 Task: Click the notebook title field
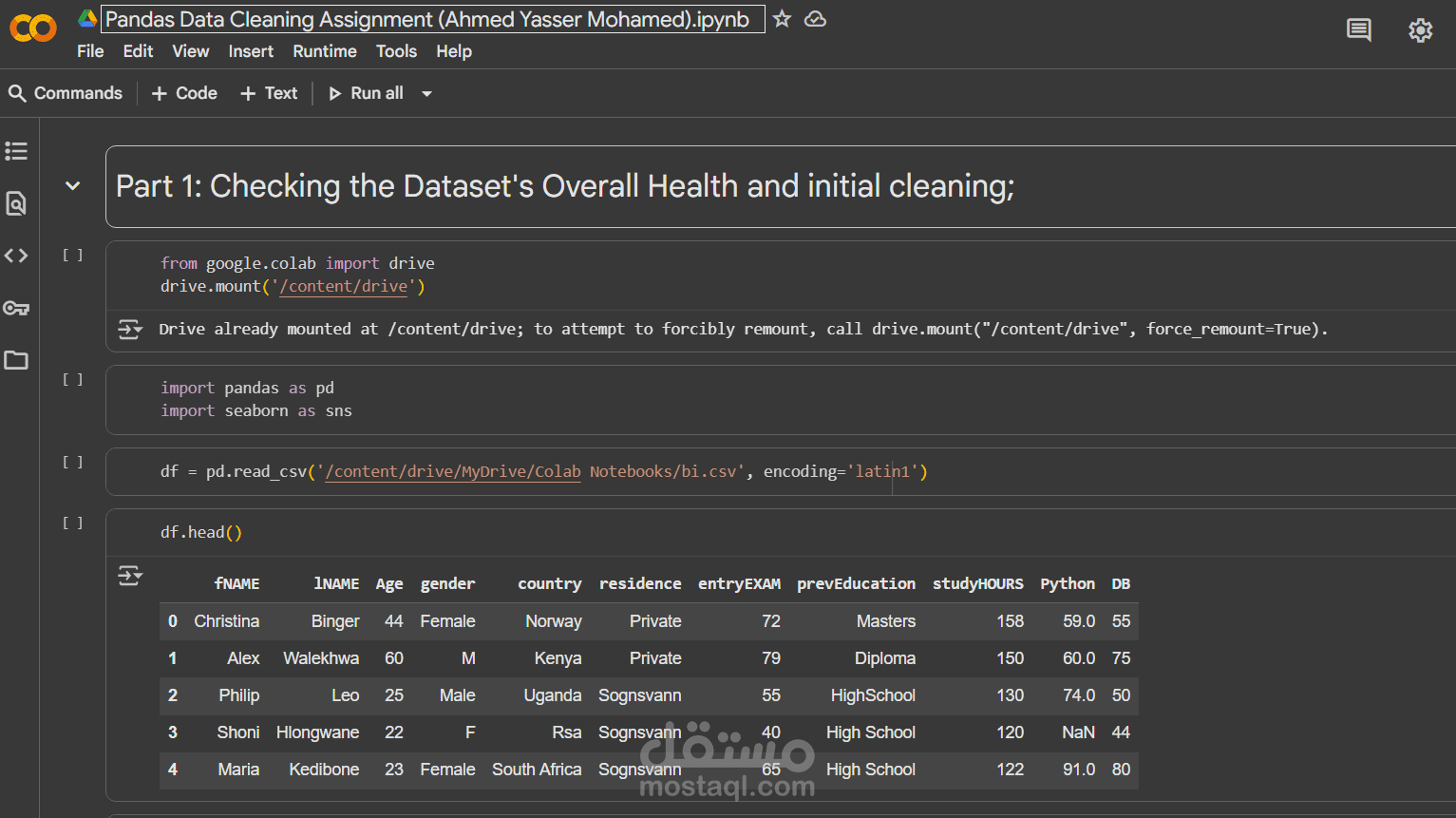point(432,19)
